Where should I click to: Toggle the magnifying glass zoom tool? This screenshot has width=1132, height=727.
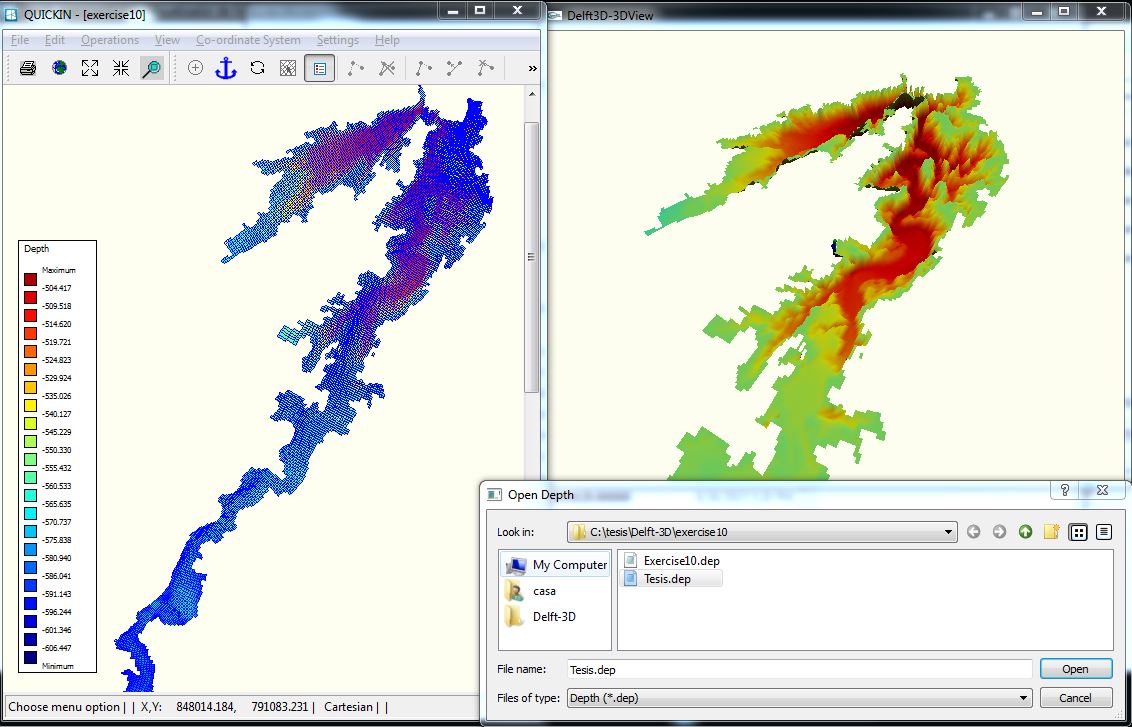pos(152,69)
